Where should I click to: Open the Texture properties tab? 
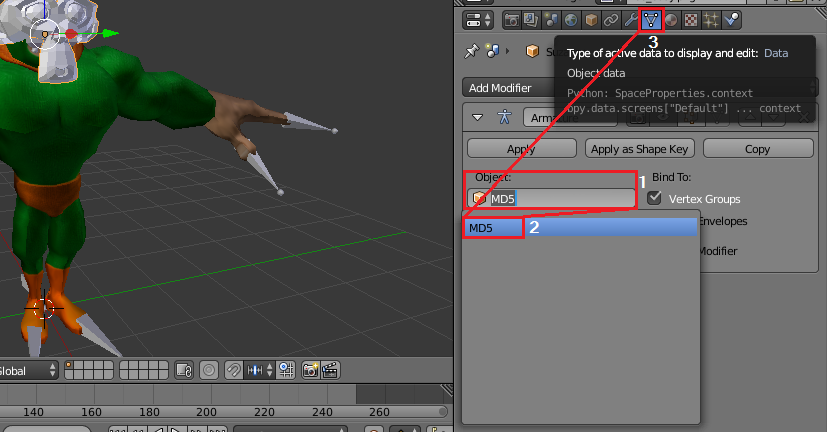pyautogui.click(x=691, y=21)
